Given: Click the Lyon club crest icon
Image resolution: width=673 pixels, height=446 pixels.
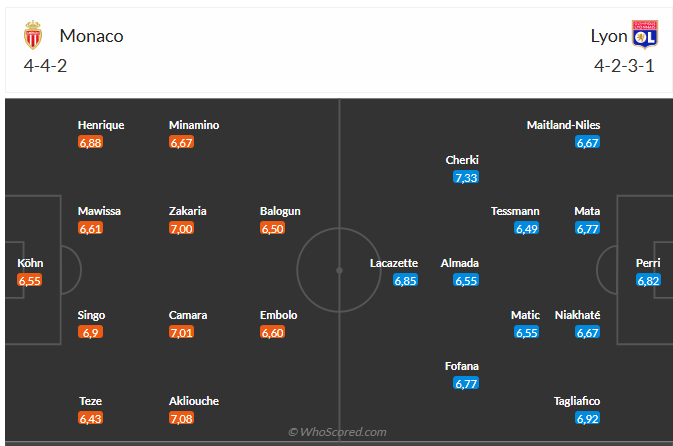Looking at the screenshot, I should (x=645, y=35).
